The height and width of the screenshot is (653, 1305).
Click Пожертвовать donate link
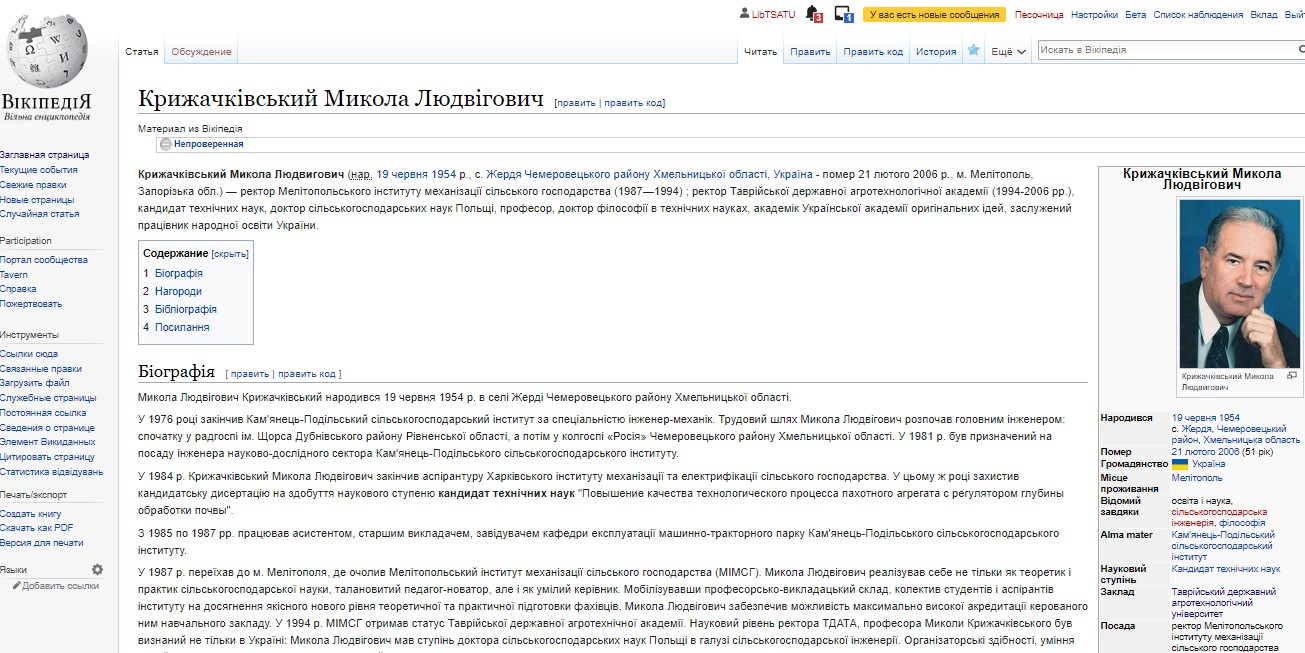[x=31, y=304]
